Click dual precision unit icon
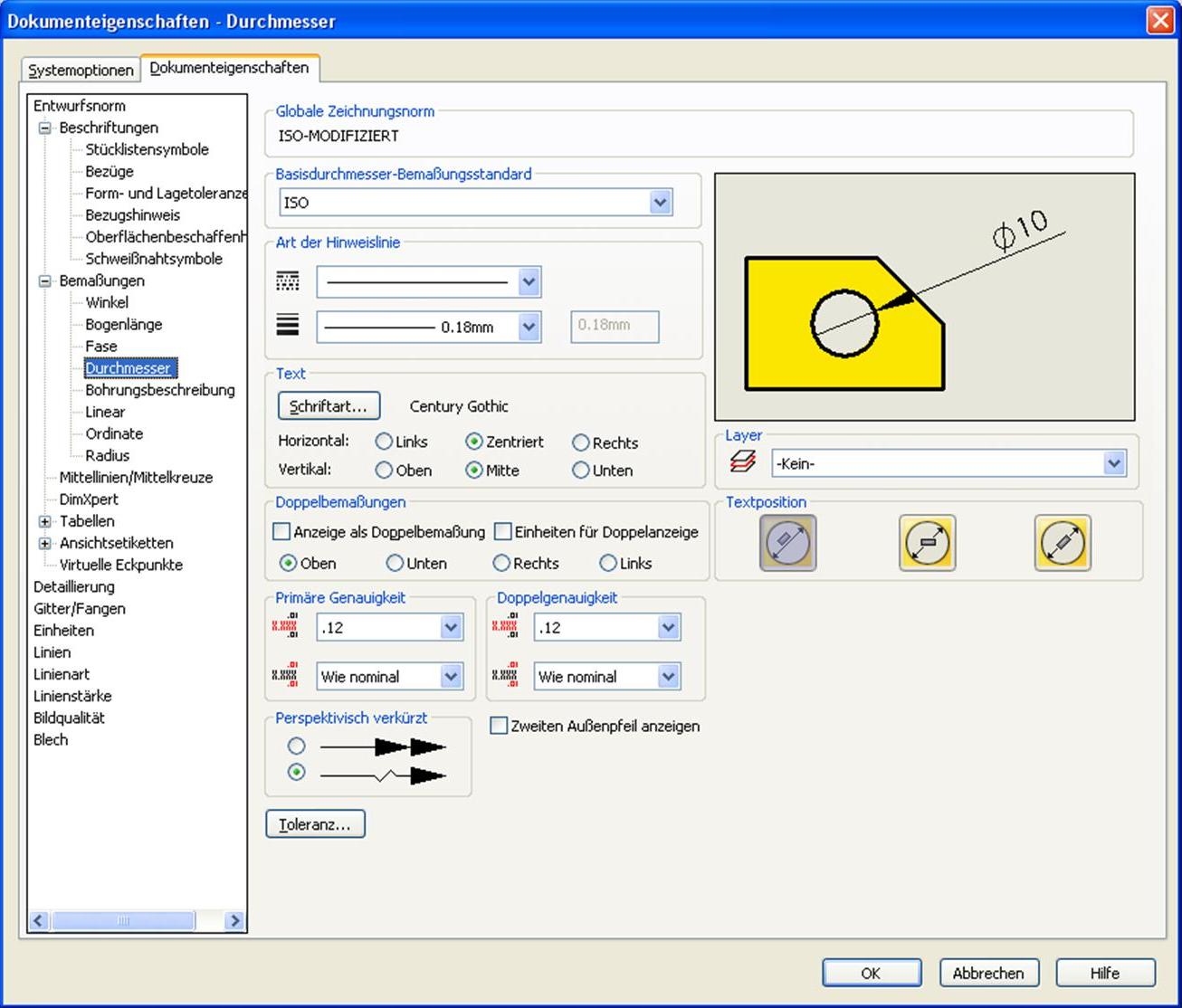Viewport: 1182px width, 1008px height. pos(504,626)
